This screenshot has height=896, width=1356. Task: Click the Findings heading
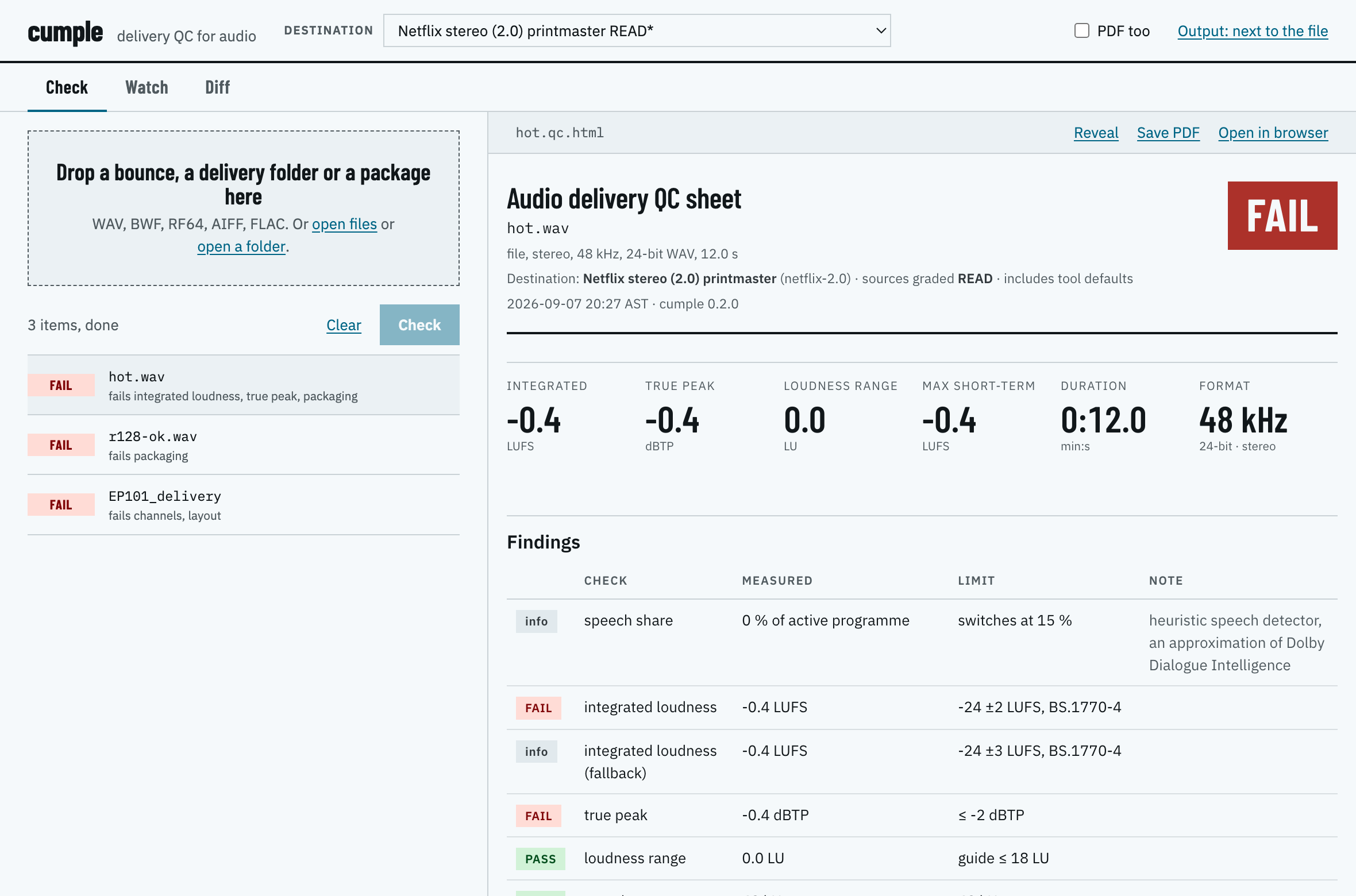click(x=544, y=542)
